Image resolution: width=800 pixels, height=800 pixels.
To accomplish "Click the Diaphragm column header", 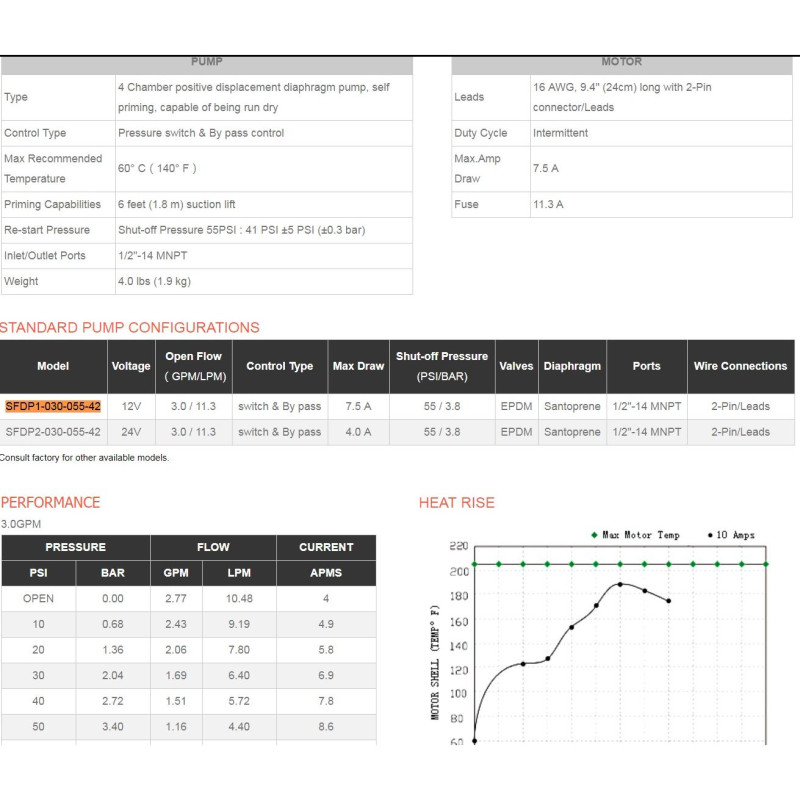I will point(572,366).
